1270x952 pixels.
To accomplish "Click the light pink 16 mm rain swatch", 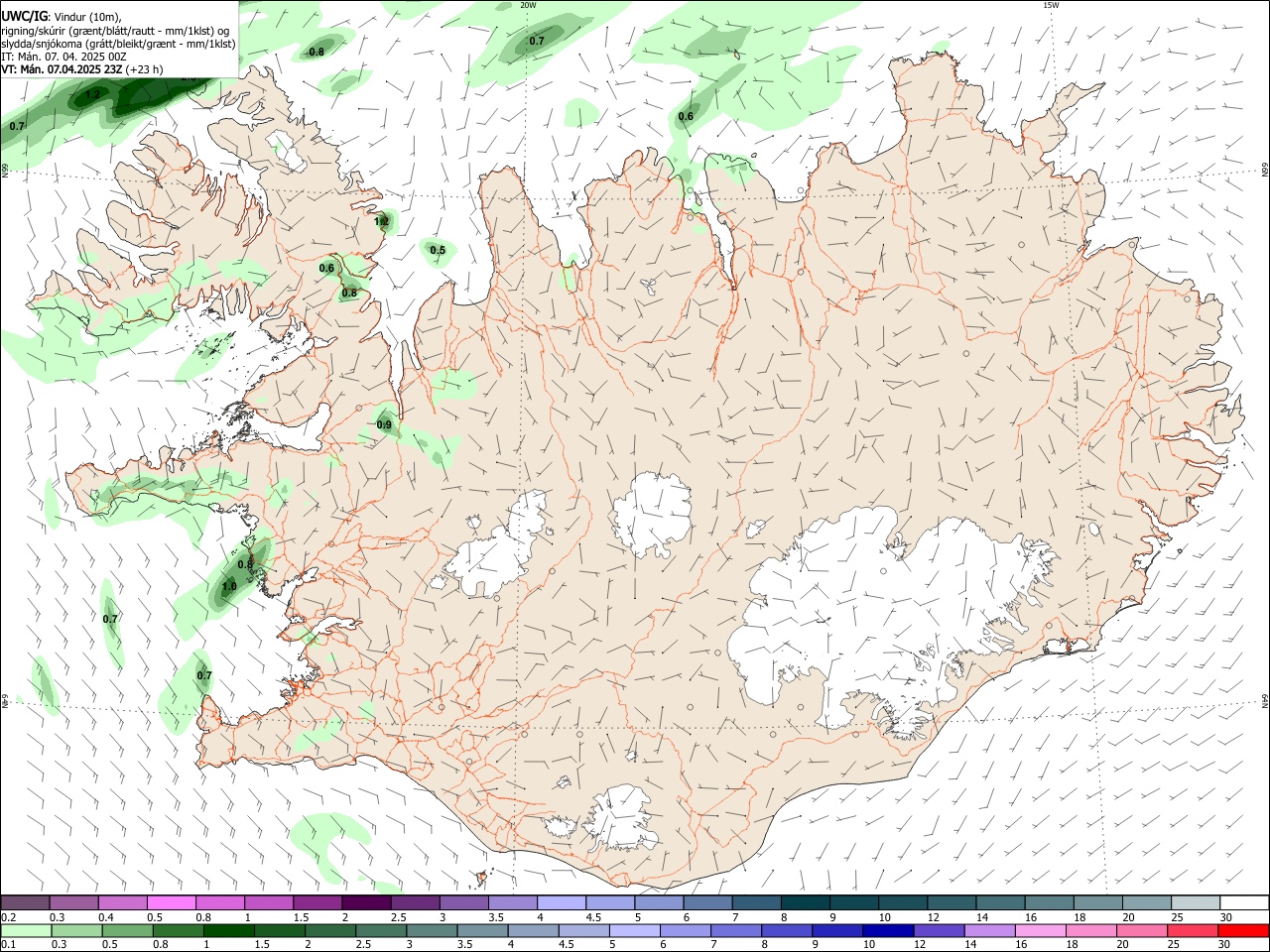I will pyautogui.click(x=1040, y=930).
